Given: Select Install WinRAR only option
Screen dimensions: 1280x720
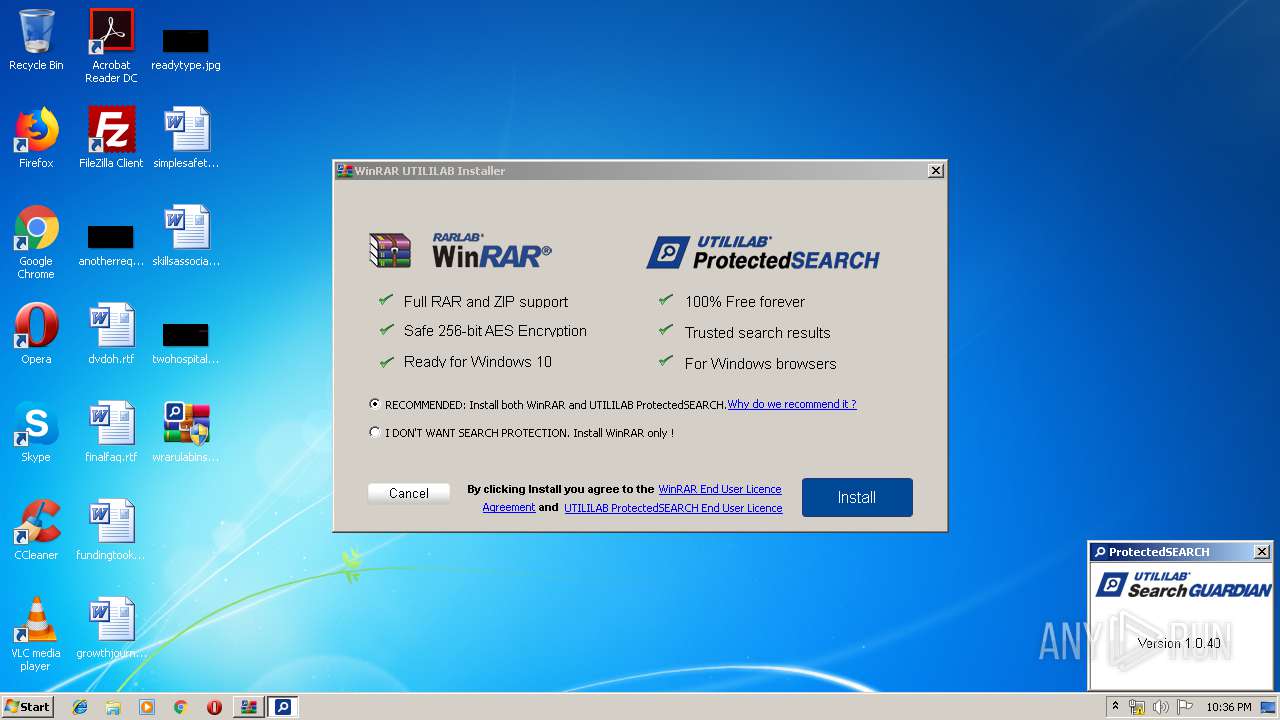Looking at the screenshot, I should pyautogui.click(x=375, y=433).
